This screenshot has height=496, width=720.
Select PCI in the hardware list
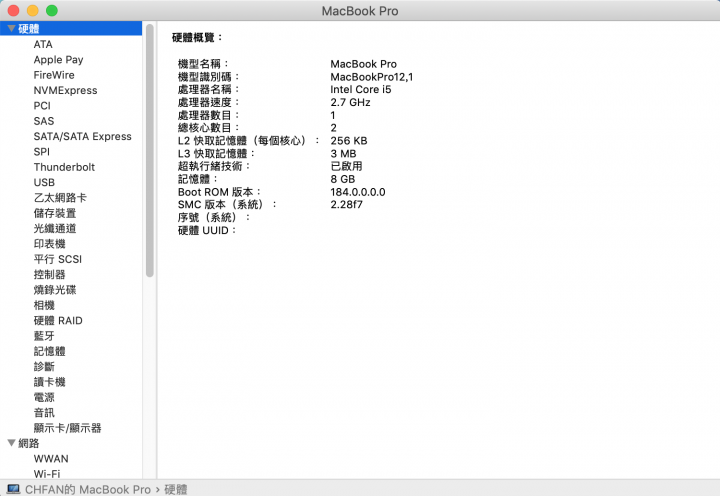coord(42,106)
